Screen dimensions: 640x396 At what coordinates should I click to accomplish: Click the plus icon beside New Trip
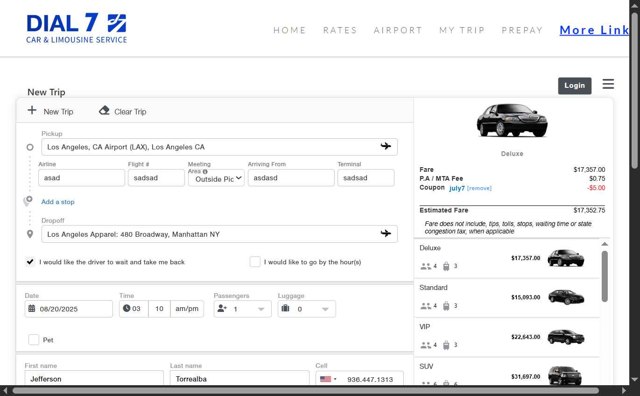pos(32,110)
